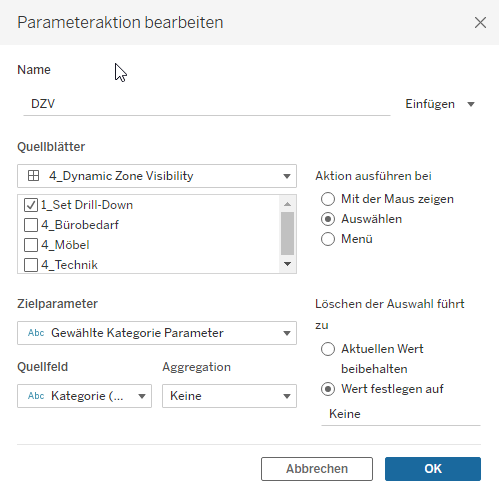
Task: Click the Abbrechen button
Action: click(317, 469)
